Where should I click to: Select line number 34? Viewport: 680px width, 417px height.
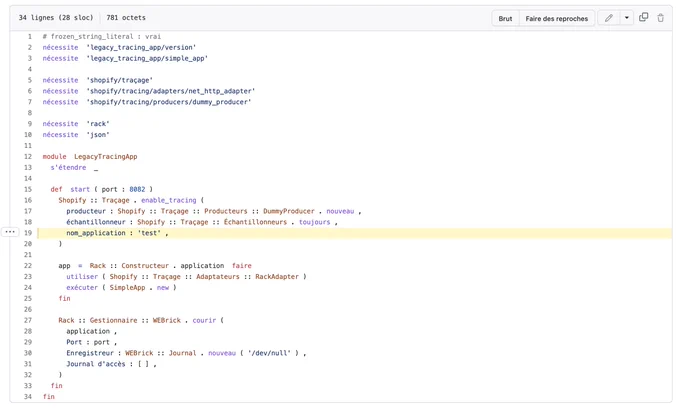(28, 397)
